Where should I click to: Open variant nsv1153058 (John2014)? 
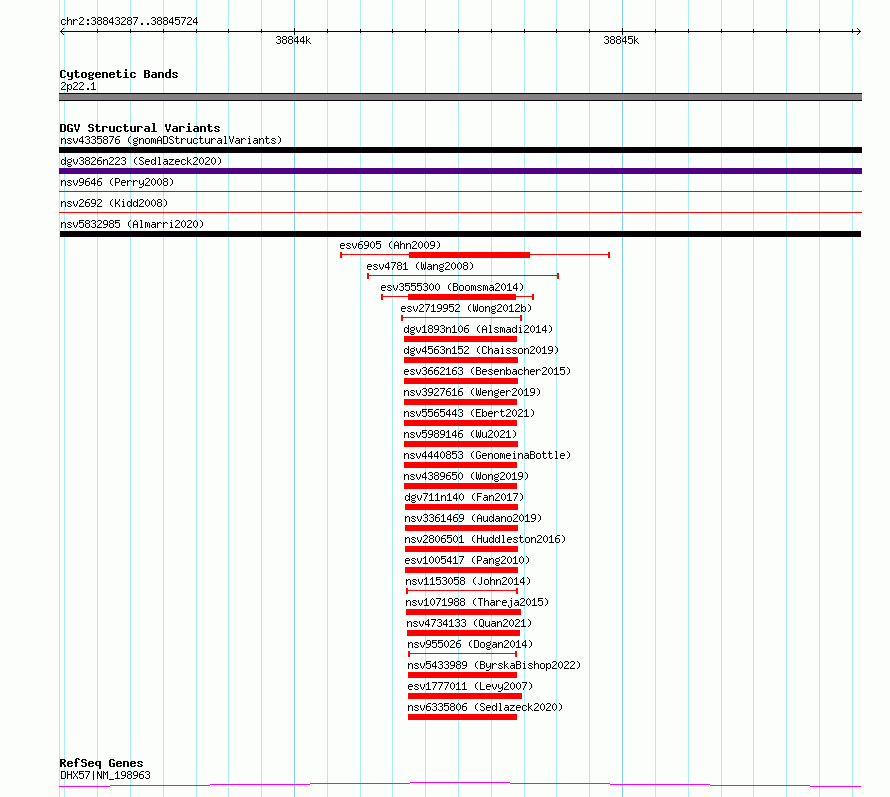pos(468,581)
